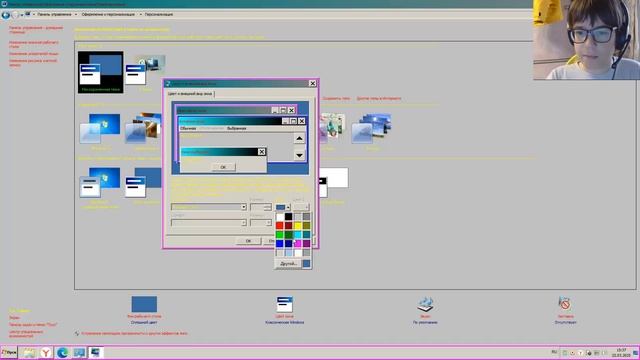Open File Explorer from the taskbar
This screenshot has width=640, height=360.
tap(29, 352)
